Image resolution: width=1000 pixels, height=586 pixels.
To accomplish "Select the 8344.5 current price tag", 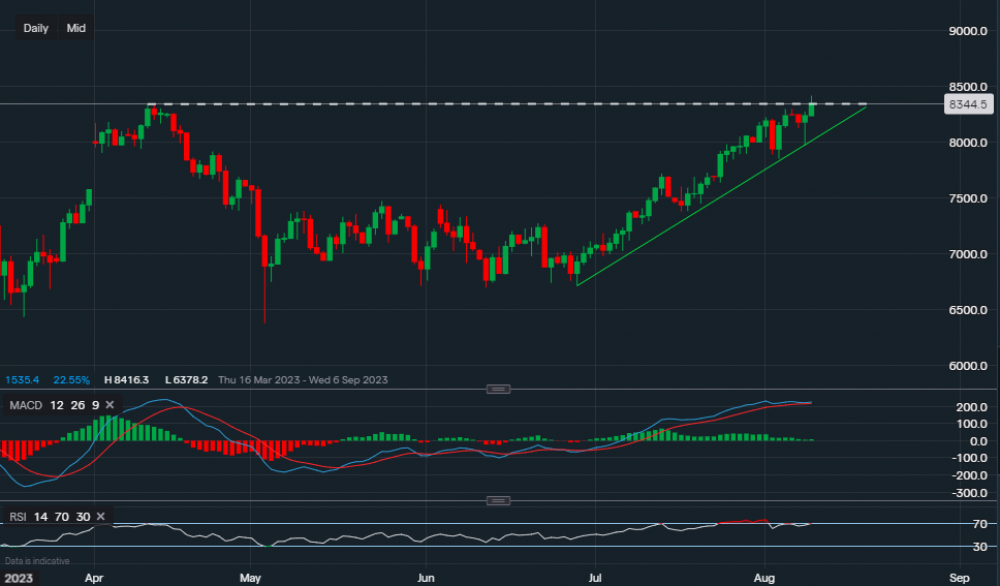I will [969, 104].
